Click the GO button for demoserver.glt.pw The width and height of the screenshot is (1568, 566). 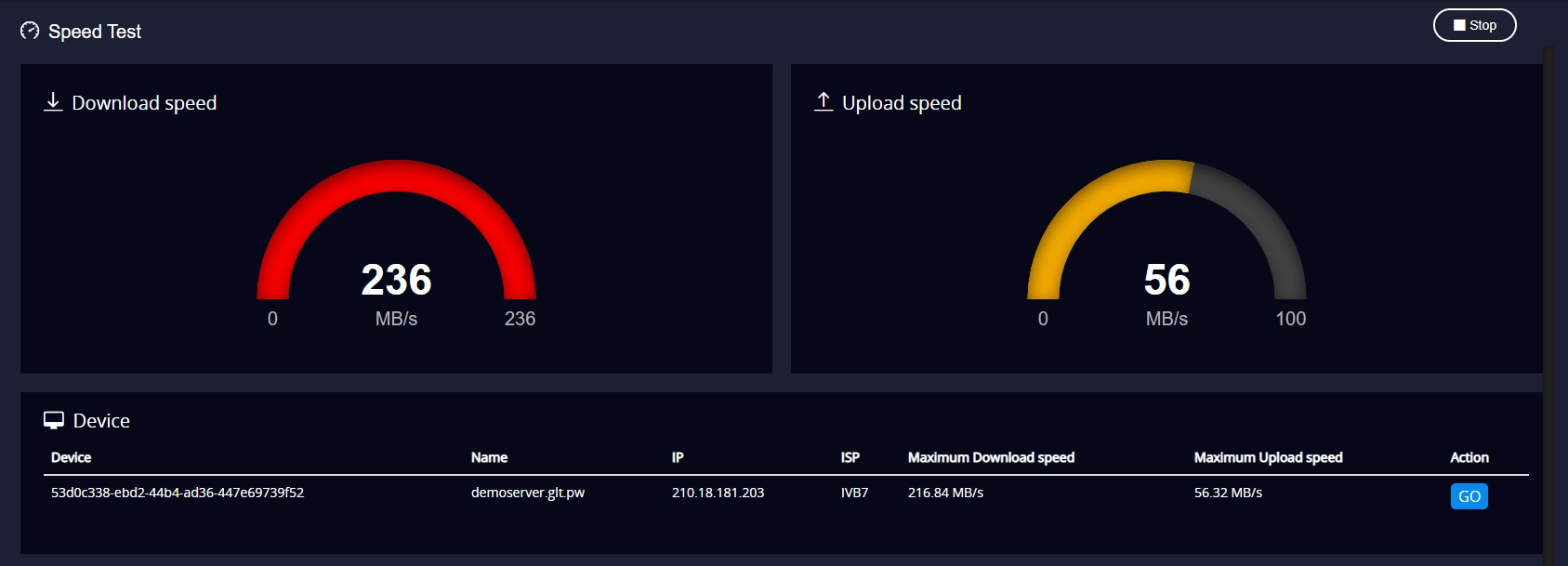pyautogui.click(x=1469, y=496)
